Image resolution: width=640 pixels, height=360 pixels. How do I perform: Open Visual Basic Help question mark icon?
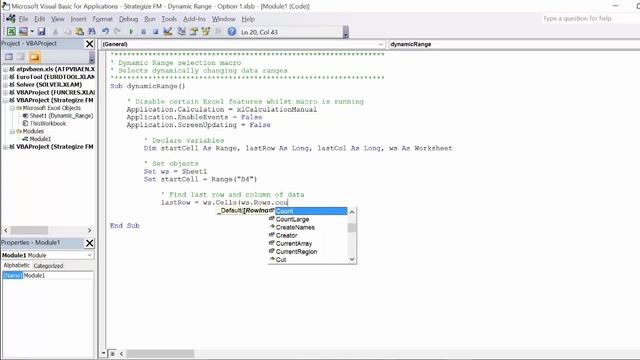tap(232, 31)
